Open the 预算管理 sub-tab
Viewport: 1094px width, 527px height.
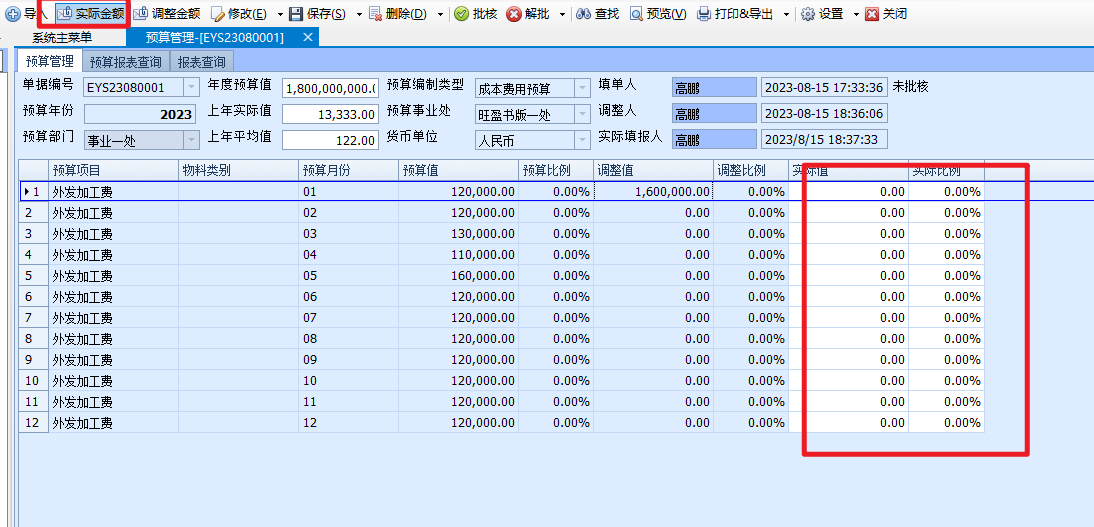click(50, 61)
